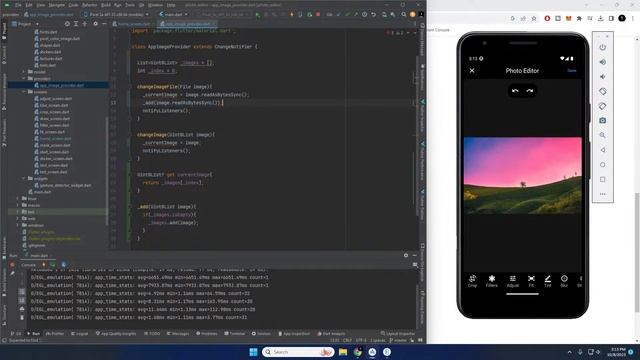Click emulator back triangle button
The image size is (640, 360).
coord(602,150)
